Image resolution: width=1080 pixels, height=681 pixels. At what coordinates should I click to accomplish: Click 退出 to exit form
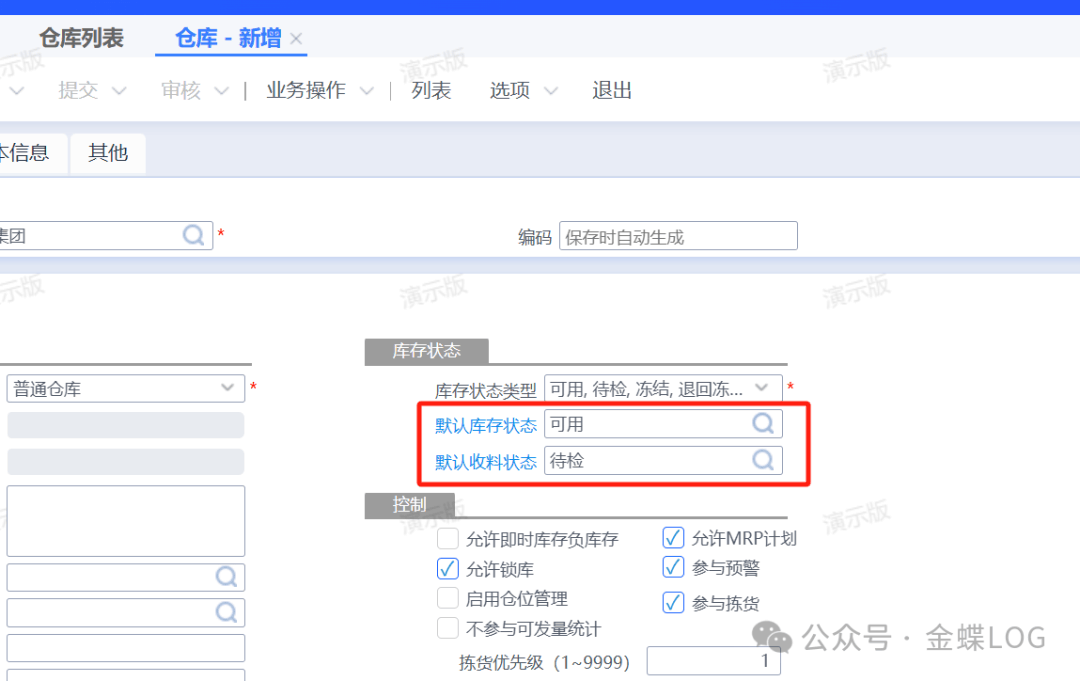coord(612,91)
